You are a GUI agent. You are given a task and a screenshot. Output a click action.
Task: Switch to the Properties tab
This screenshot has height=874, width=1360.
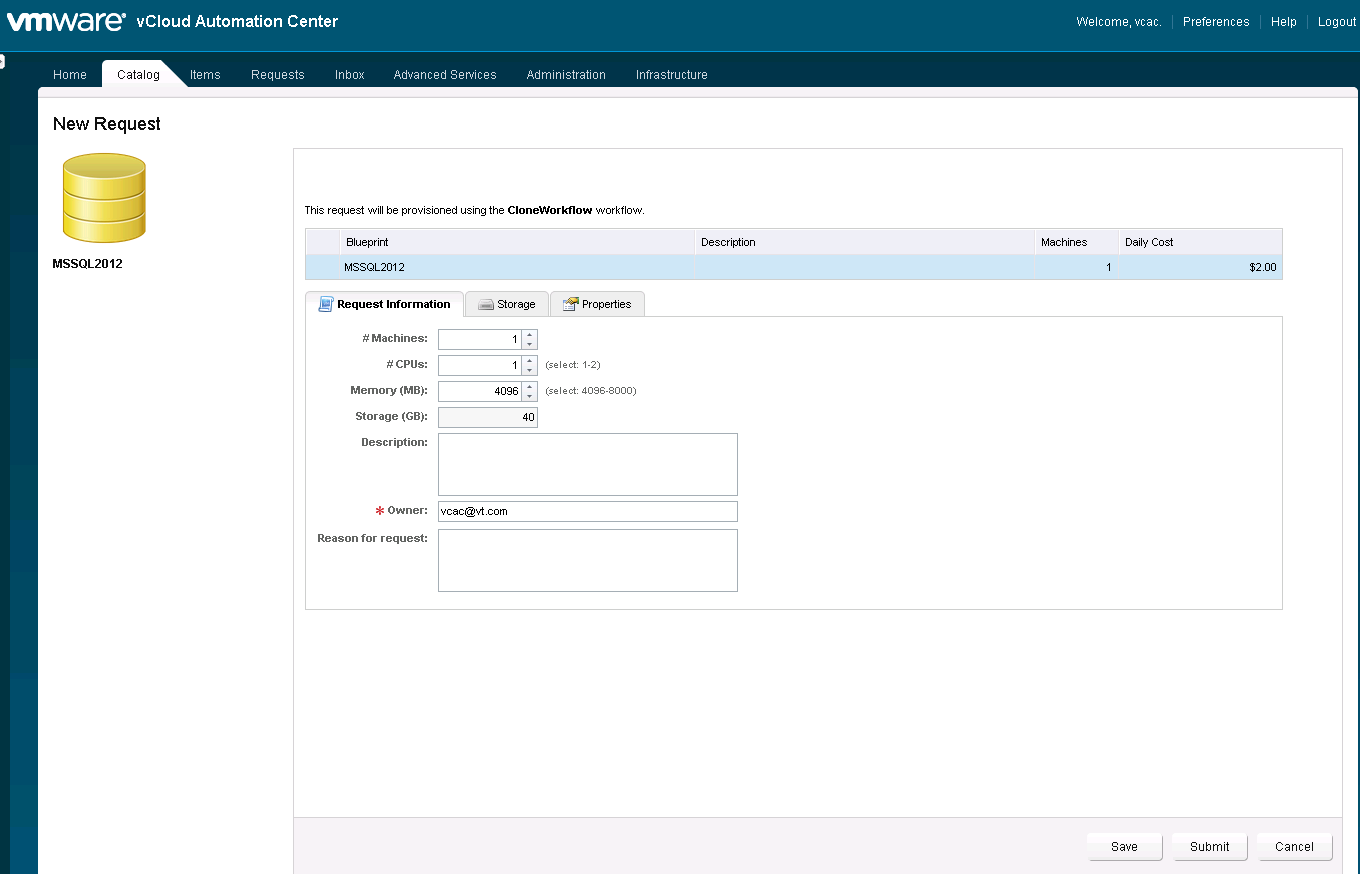(597, 304)
